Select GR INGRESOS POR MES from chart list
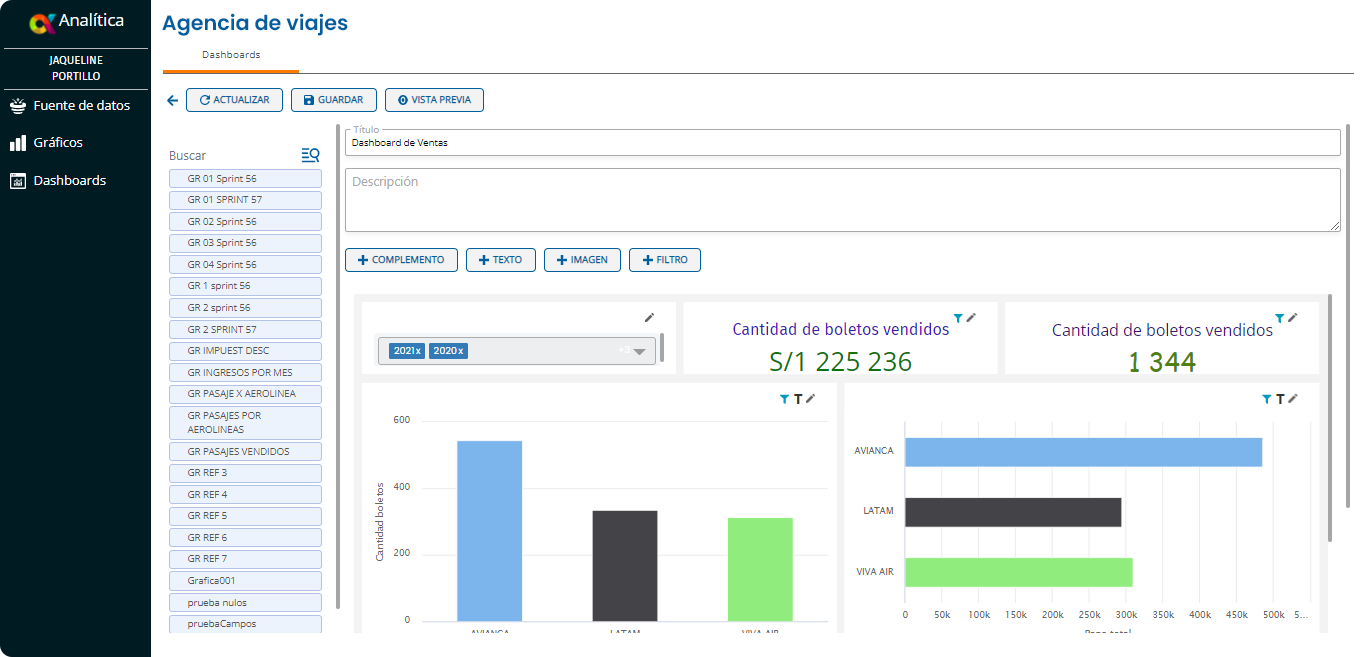The width and height of the screenshot is (1365, 657). [x=245, y=372]
